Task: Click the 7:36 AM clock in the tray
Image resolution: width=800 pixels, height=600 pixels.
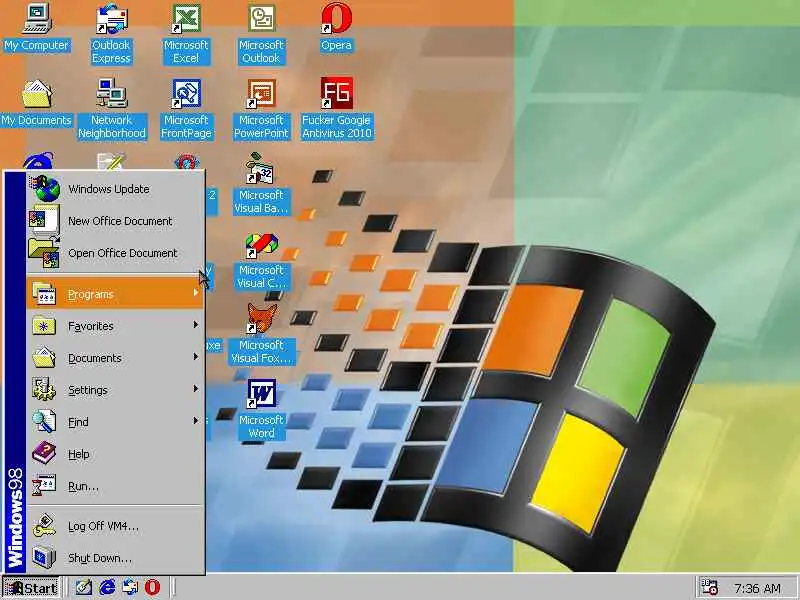Action: click(x=758, y=588)
